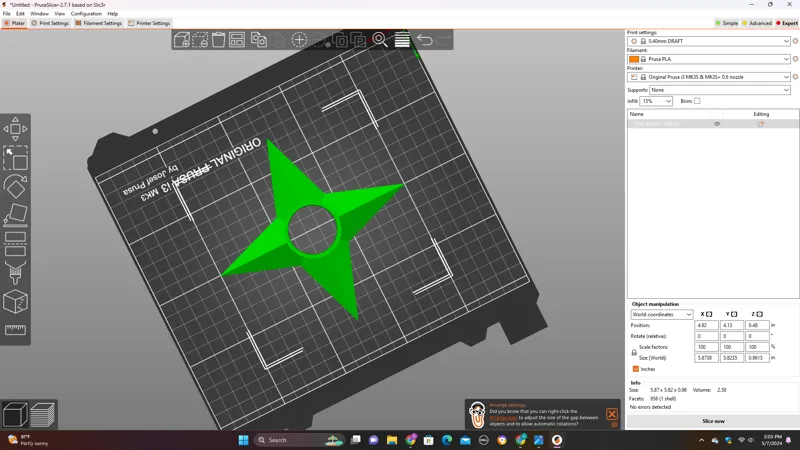
Task: Click the scale factors lock icon
Action: point(634,353)
